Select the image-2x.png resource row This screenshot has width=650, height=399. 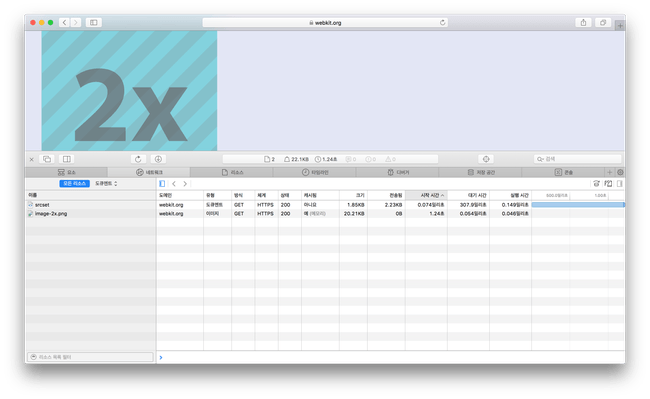pyautogui.click(x=90, y=214)
